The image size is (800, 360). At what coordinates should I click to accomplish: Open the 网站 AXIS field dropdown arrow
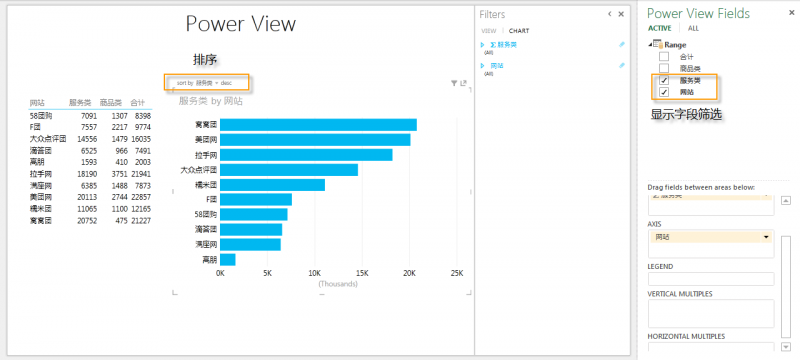coord(766,238)
